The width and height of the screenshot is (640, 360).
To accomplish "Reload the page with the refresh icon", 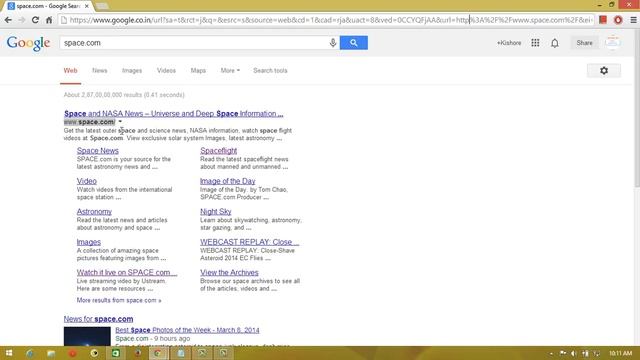I will [35, 20].
